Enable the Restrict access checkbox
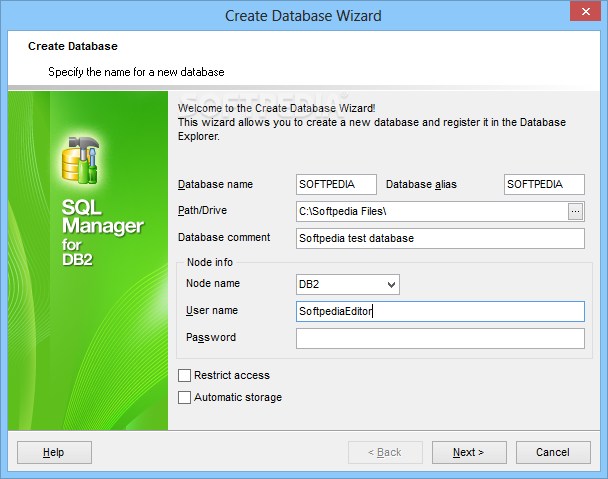 (184, 375)
